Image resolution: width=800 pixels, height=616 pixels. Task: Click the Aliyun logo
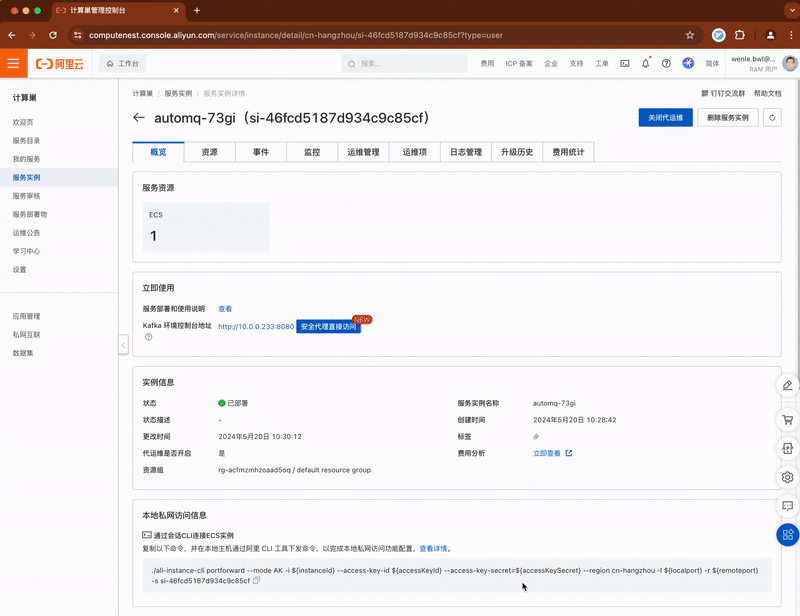[x=60, y=64]
